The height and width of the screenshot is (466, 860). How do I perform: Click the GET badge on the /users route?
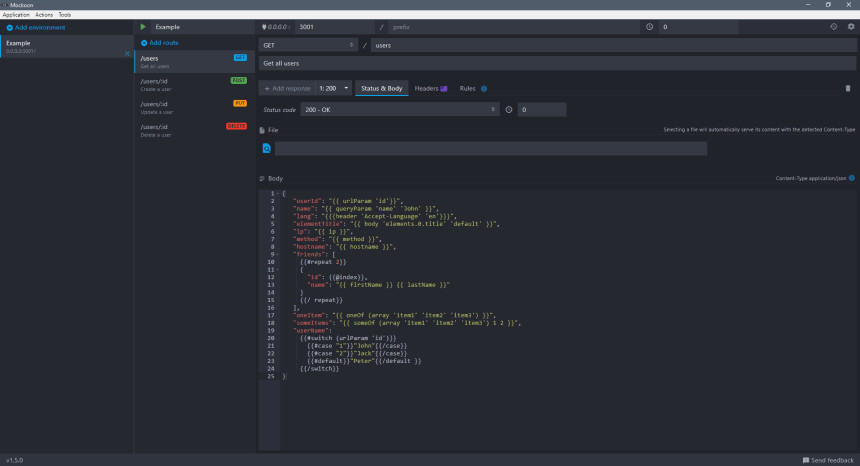240,58
